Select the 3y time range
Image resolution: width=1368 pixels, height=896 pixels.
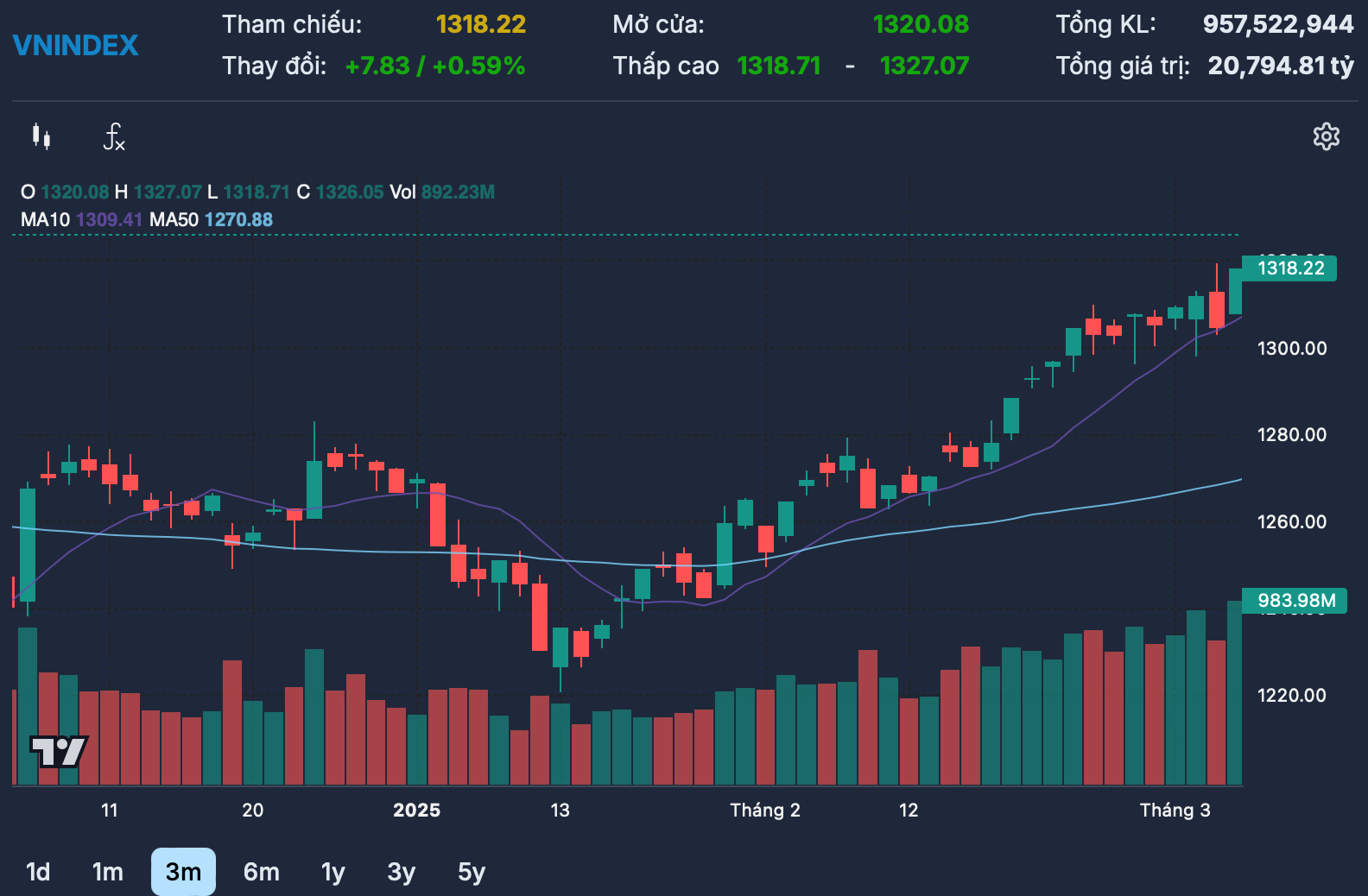[x=401, y=872]
